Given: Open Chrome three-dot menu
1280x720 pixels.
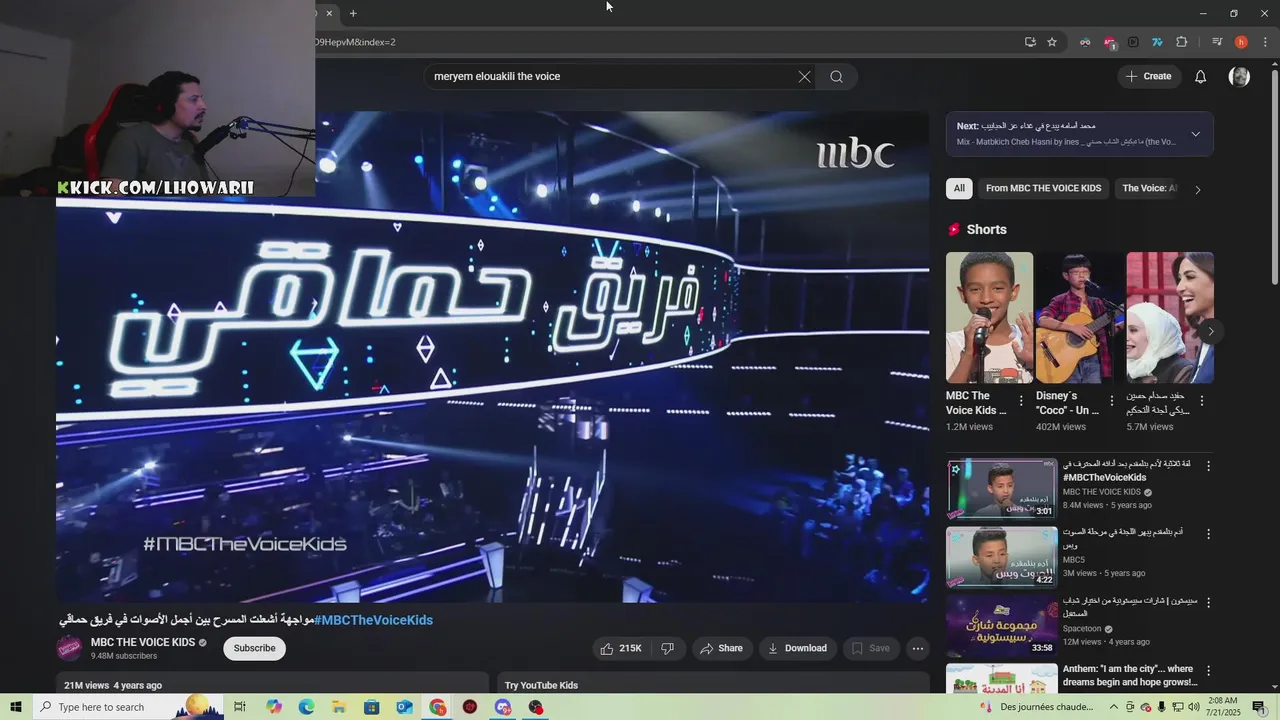Looking at the screenshot, I should (1265, 42).
